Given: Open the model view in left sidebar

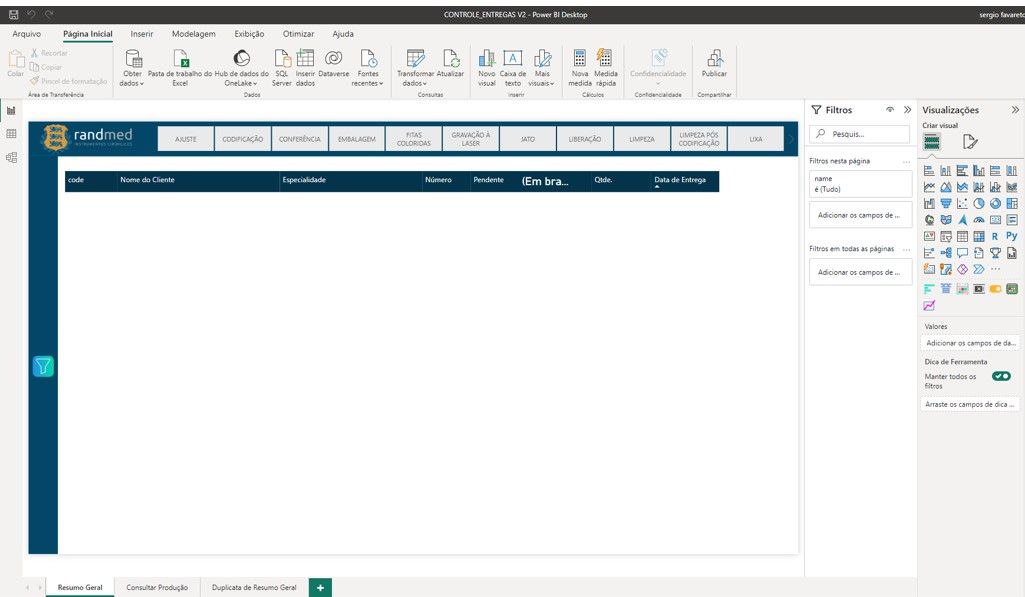Looking at the screenshot, I should click(11, 158).
